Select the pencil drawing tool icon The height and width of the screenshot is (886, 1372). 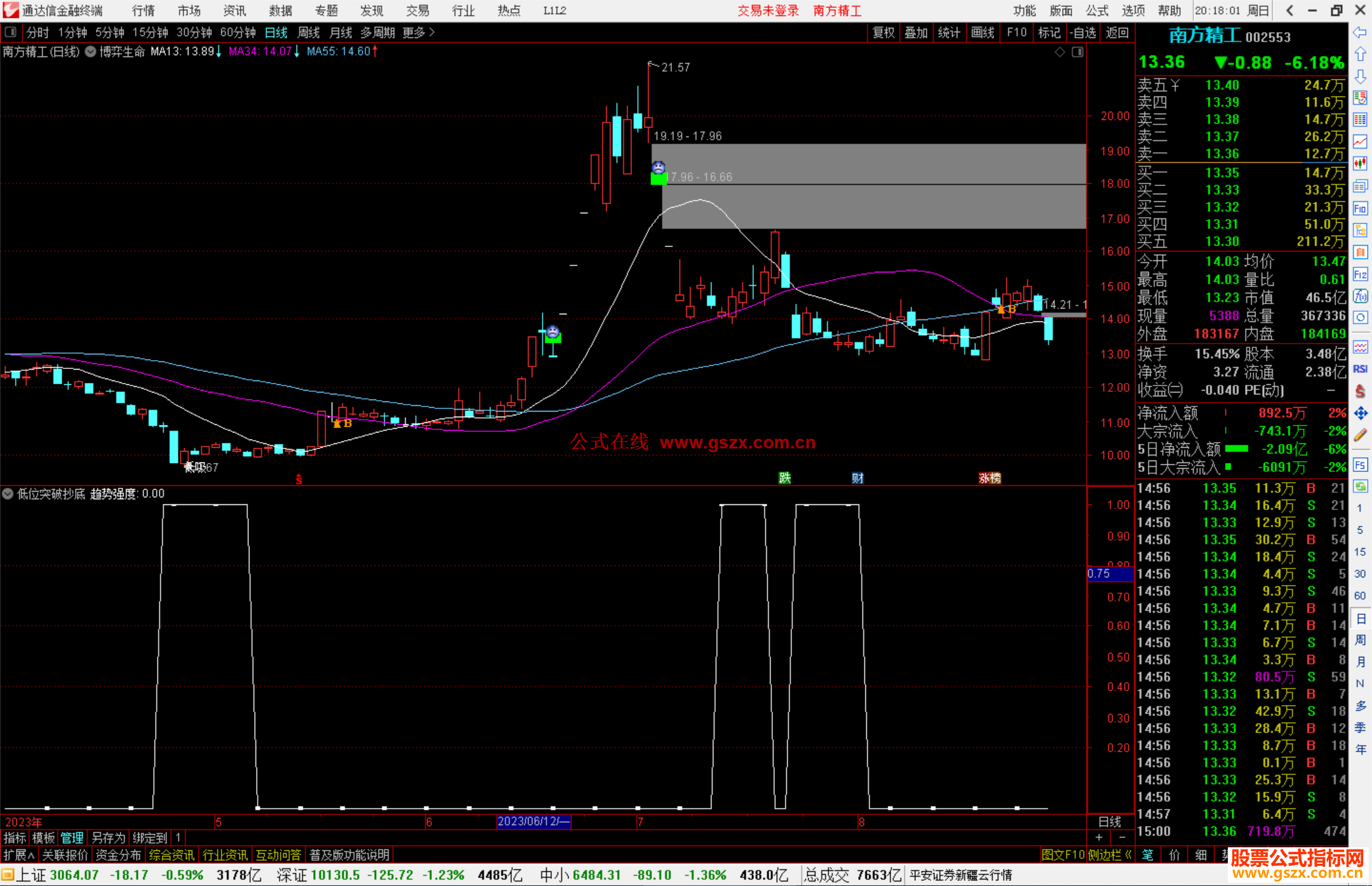(1360, 436)
